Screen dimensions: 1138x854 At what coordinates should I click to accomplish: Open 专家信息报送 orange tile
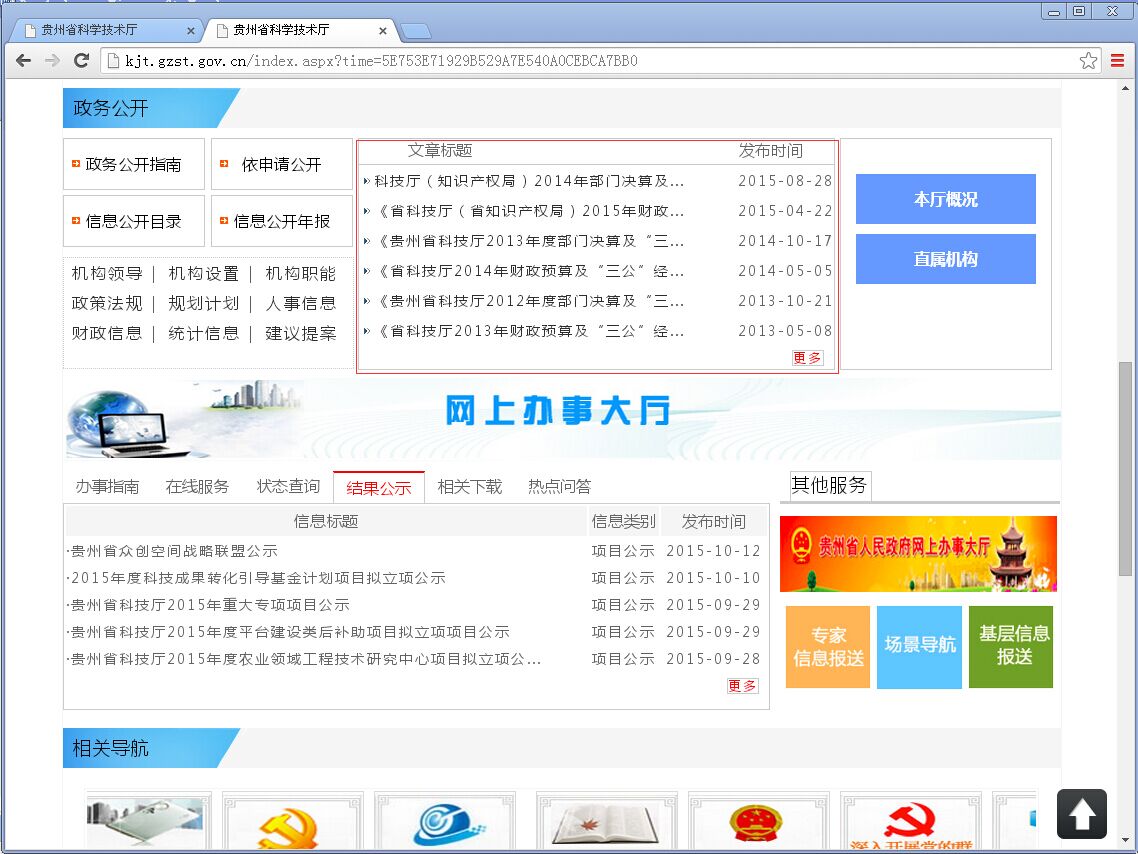point(827,647)
